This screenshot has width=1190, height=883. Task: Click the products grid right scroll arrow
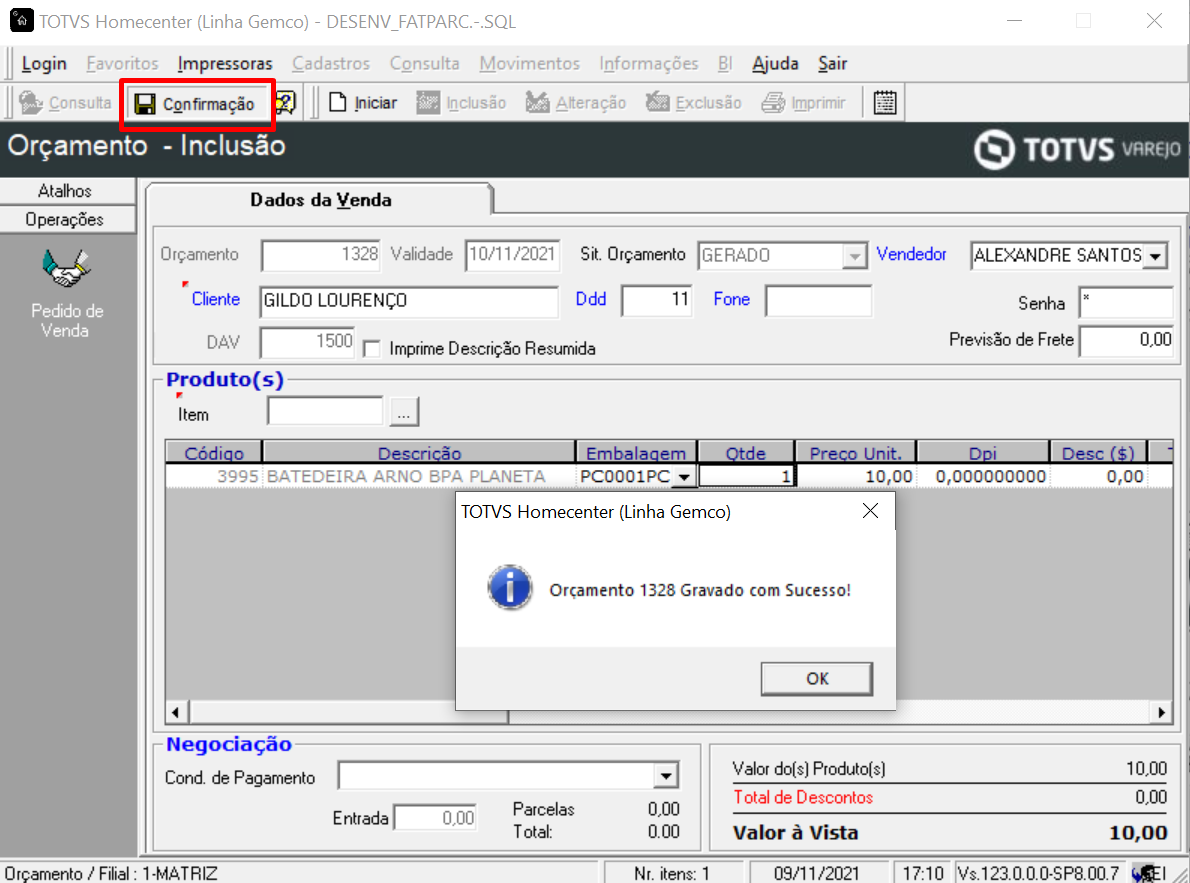1161,712
